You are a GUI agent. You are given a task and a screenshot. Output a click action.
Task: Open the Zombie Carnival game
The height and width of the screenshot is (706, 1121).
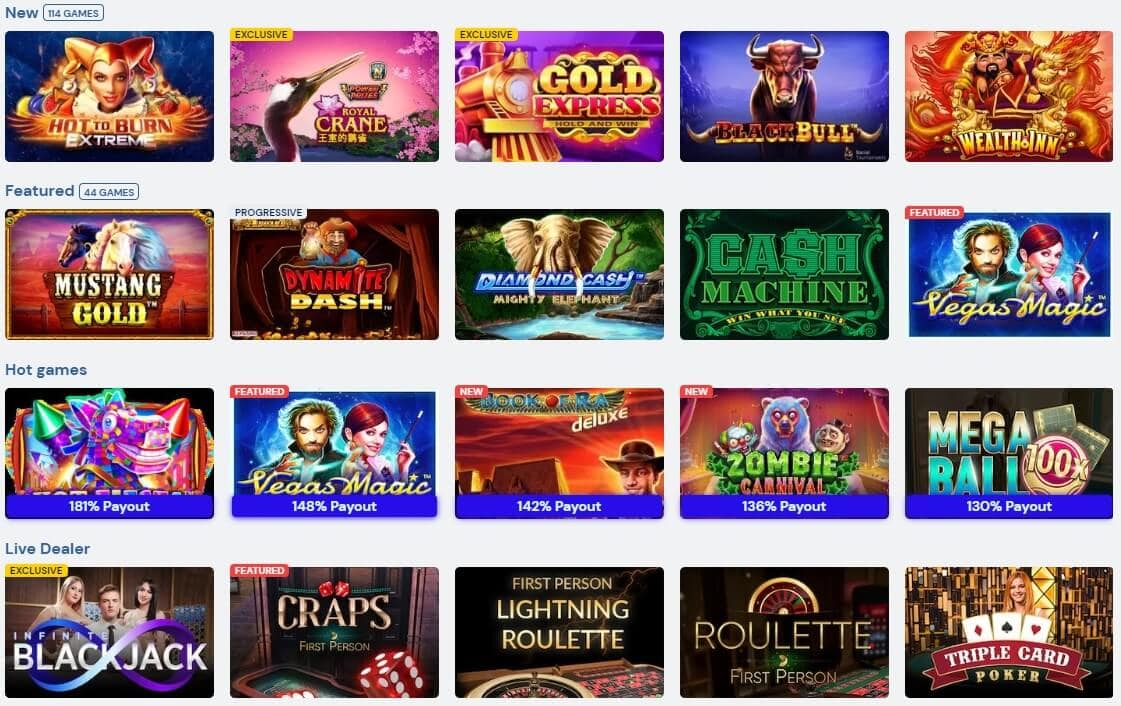pyautogui.click(x=784, y=453)
